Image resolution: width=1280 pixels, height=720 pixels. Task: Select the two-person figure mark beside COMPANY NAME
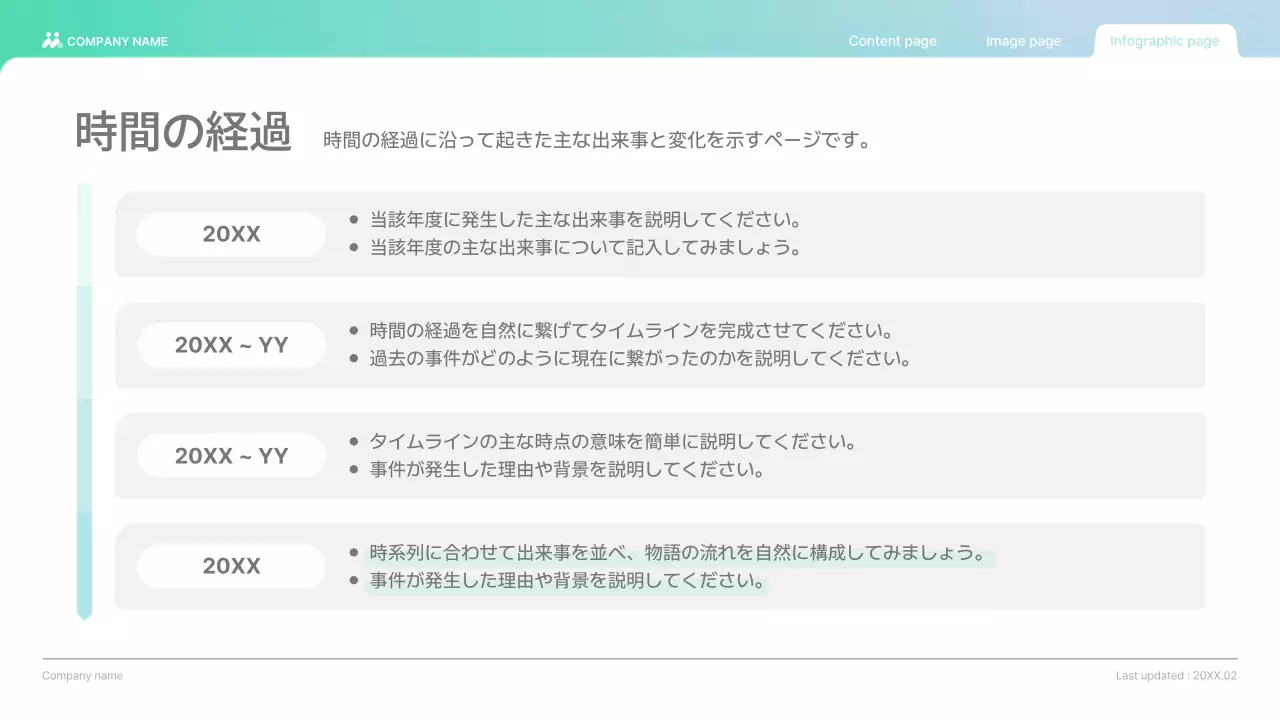coord(49,40)
